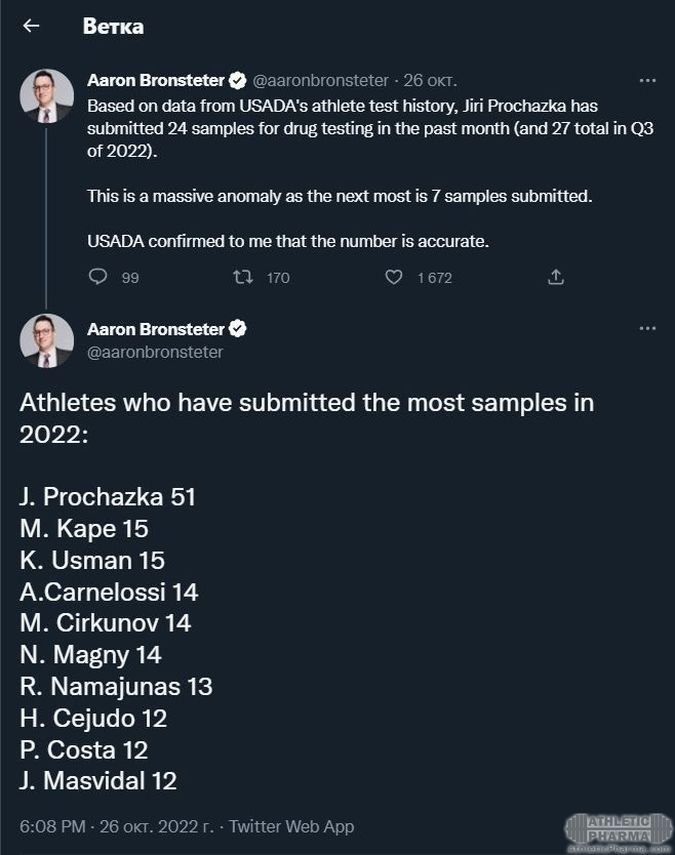
Task: Open Aaron Bronsteter avatar in the second tweet
Action: (x=46, y=340)
